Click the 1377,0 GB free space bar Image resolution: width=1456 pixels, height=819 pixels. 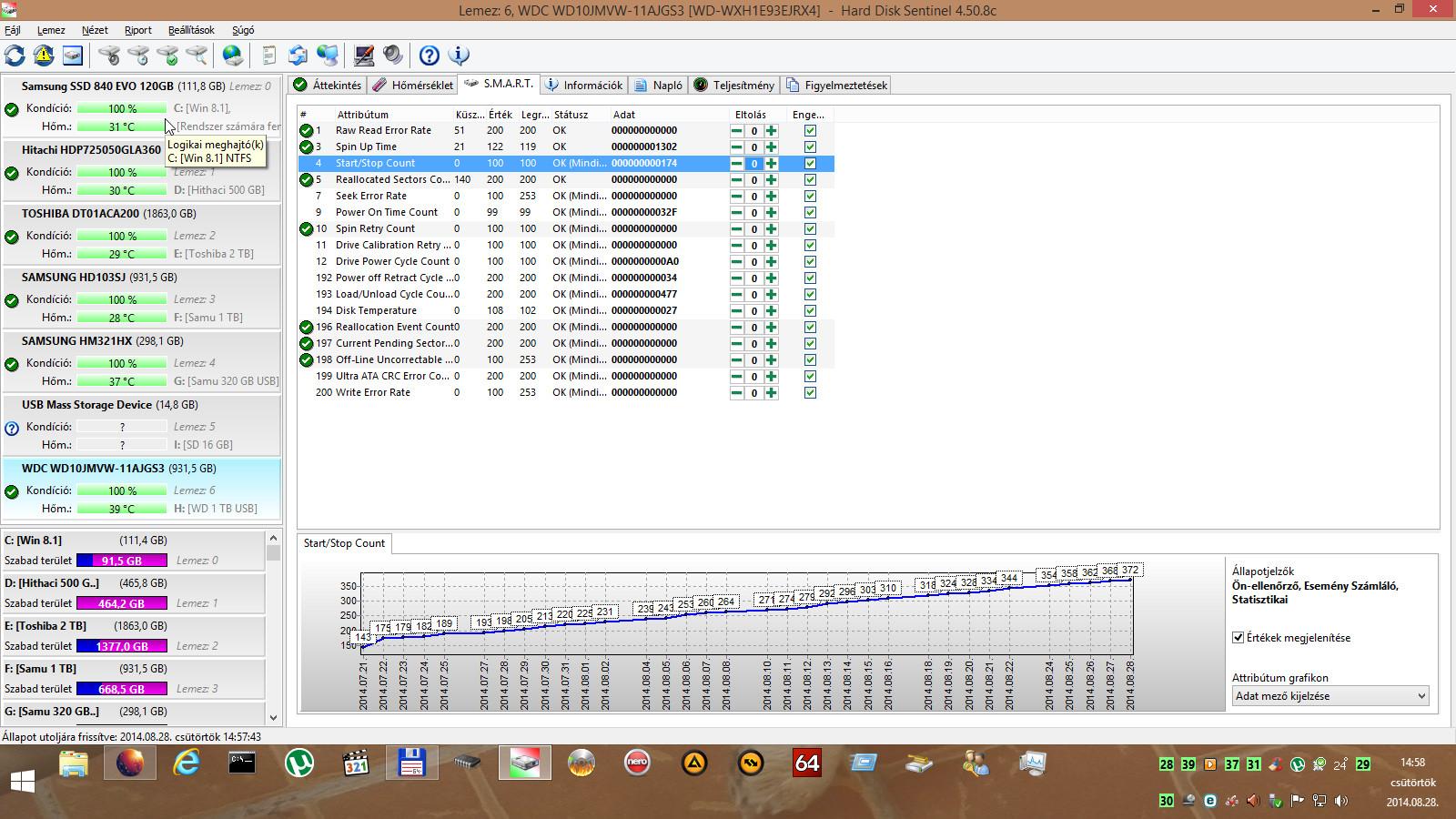point(122,646)
